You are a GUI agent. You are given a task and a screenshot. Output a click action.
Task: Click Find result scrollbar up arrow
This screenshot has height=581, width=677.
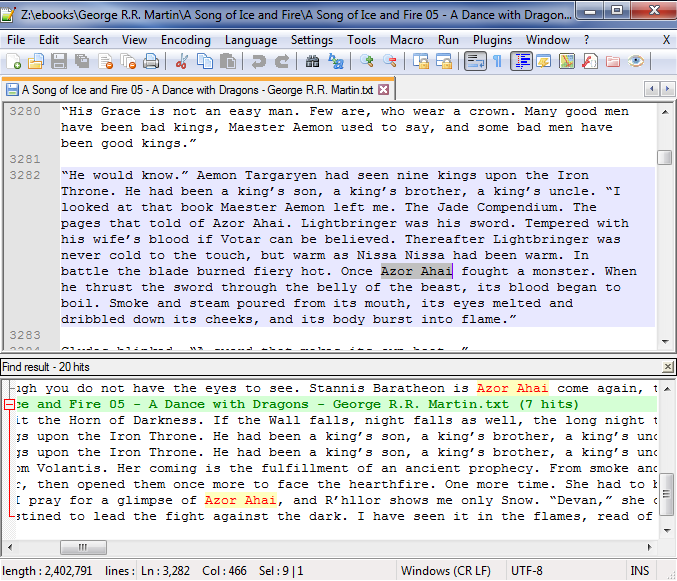pos(667,388)
